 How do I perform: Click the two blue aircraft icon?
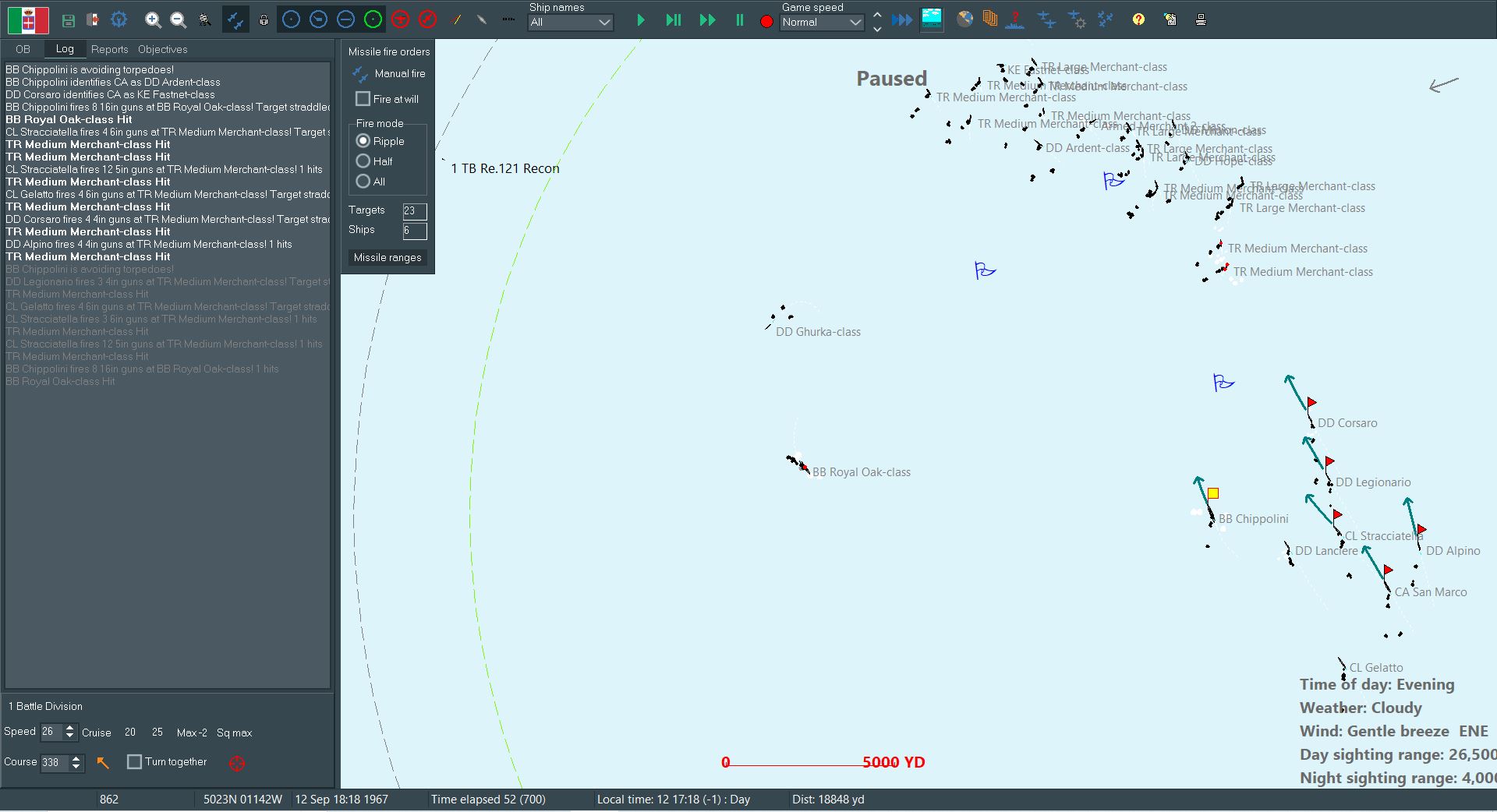1046,19
